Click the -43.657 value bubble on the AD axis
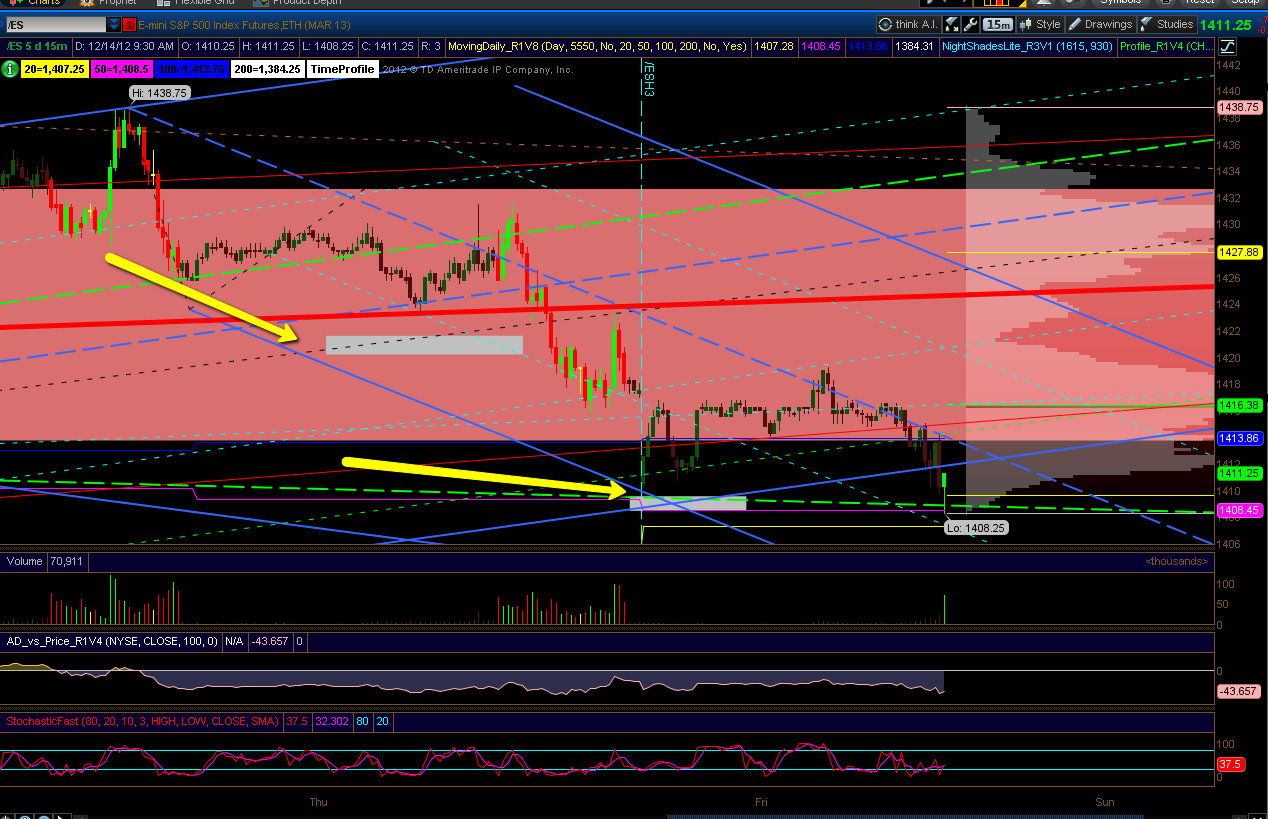 pos(1238,692)
